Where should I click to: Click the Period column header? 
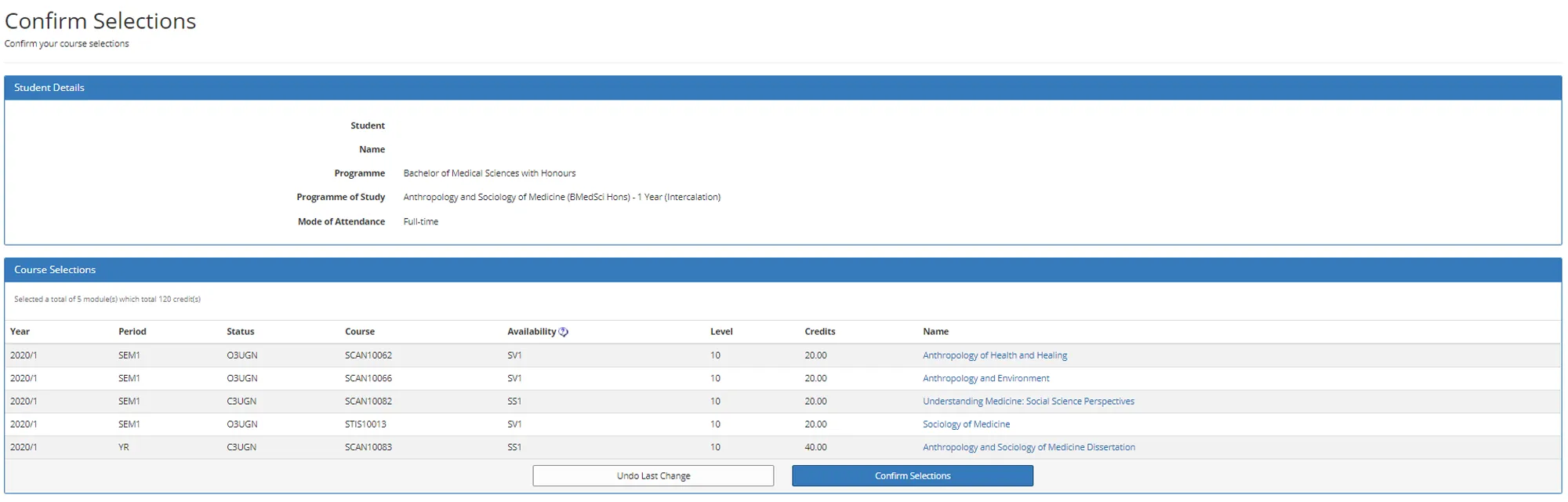coord(132,332)
